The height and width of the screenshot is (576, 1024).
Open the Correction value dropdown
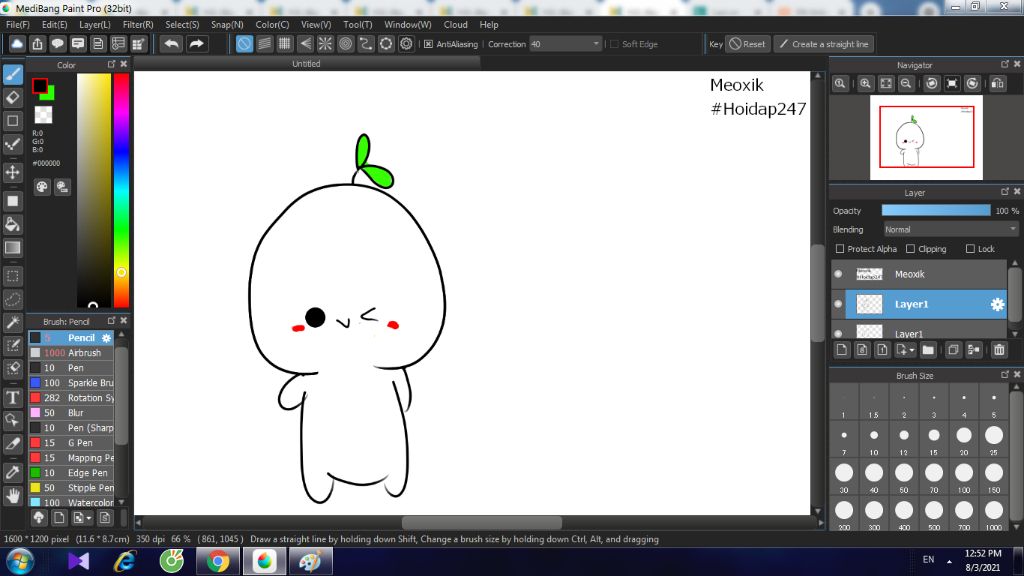coord(566,44)
